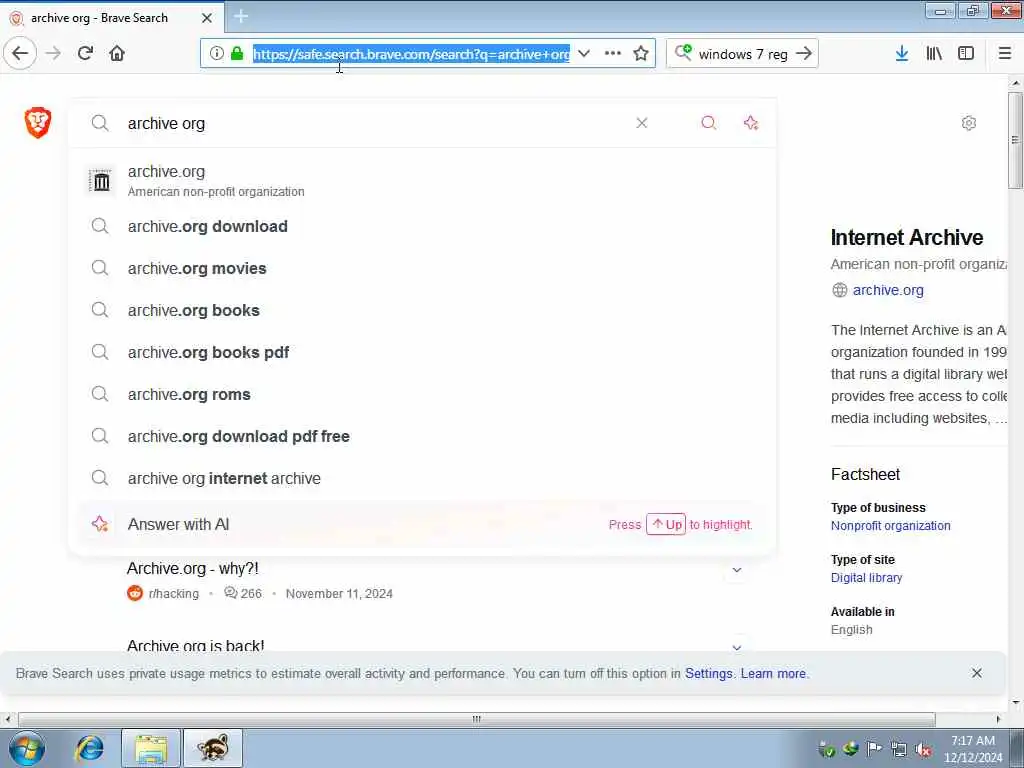1024x768 pixels.
Task: Click 'Digital library' factsheet link
Action: coord(866,578)
